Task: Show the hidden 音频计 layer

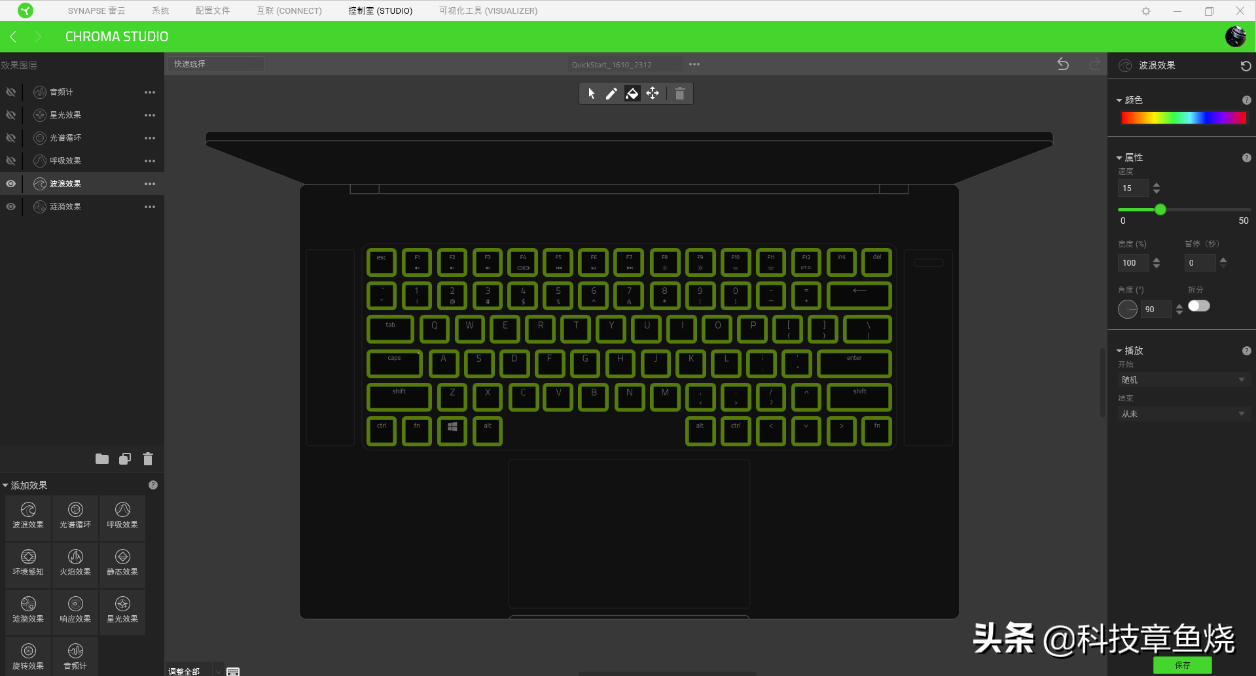Action: (x=11, y=92)
